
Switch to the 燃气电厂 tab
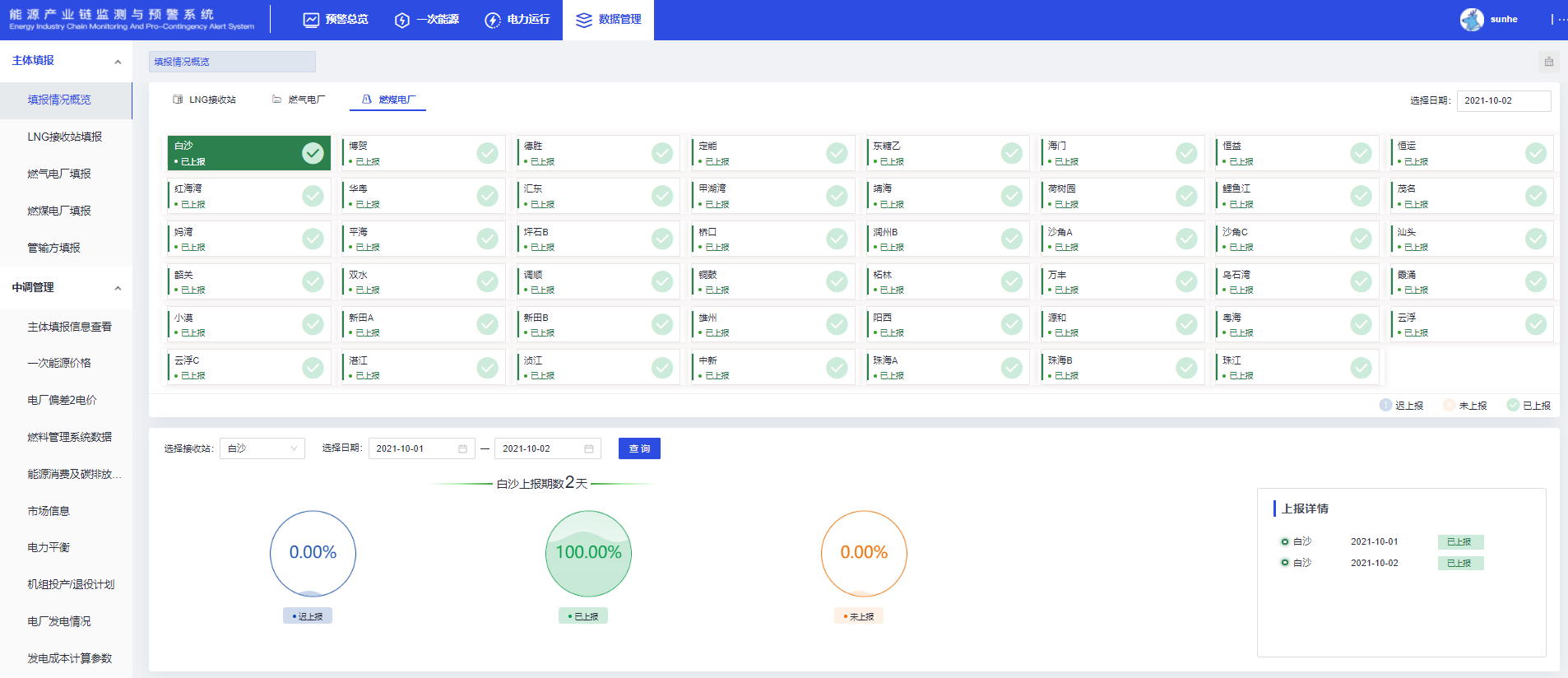[299, 100]
